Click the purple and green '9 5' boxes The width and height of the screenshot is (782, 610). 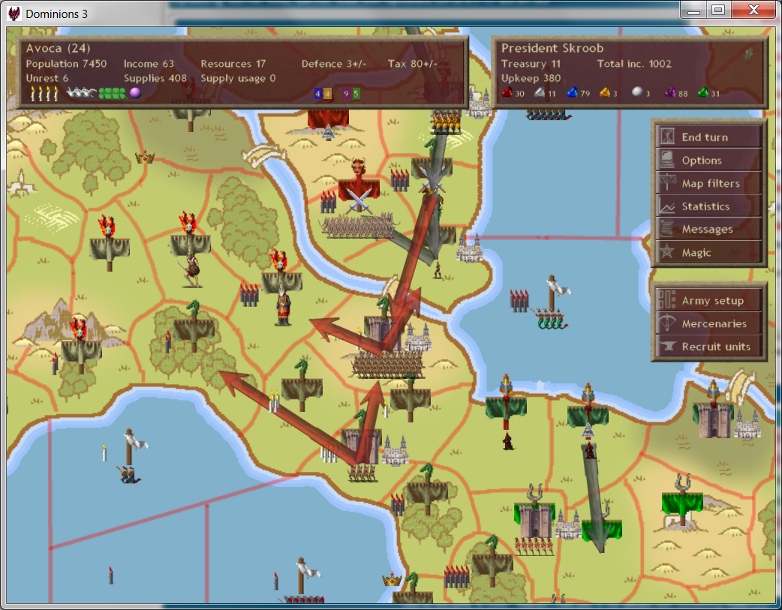[x=351, y=93]
